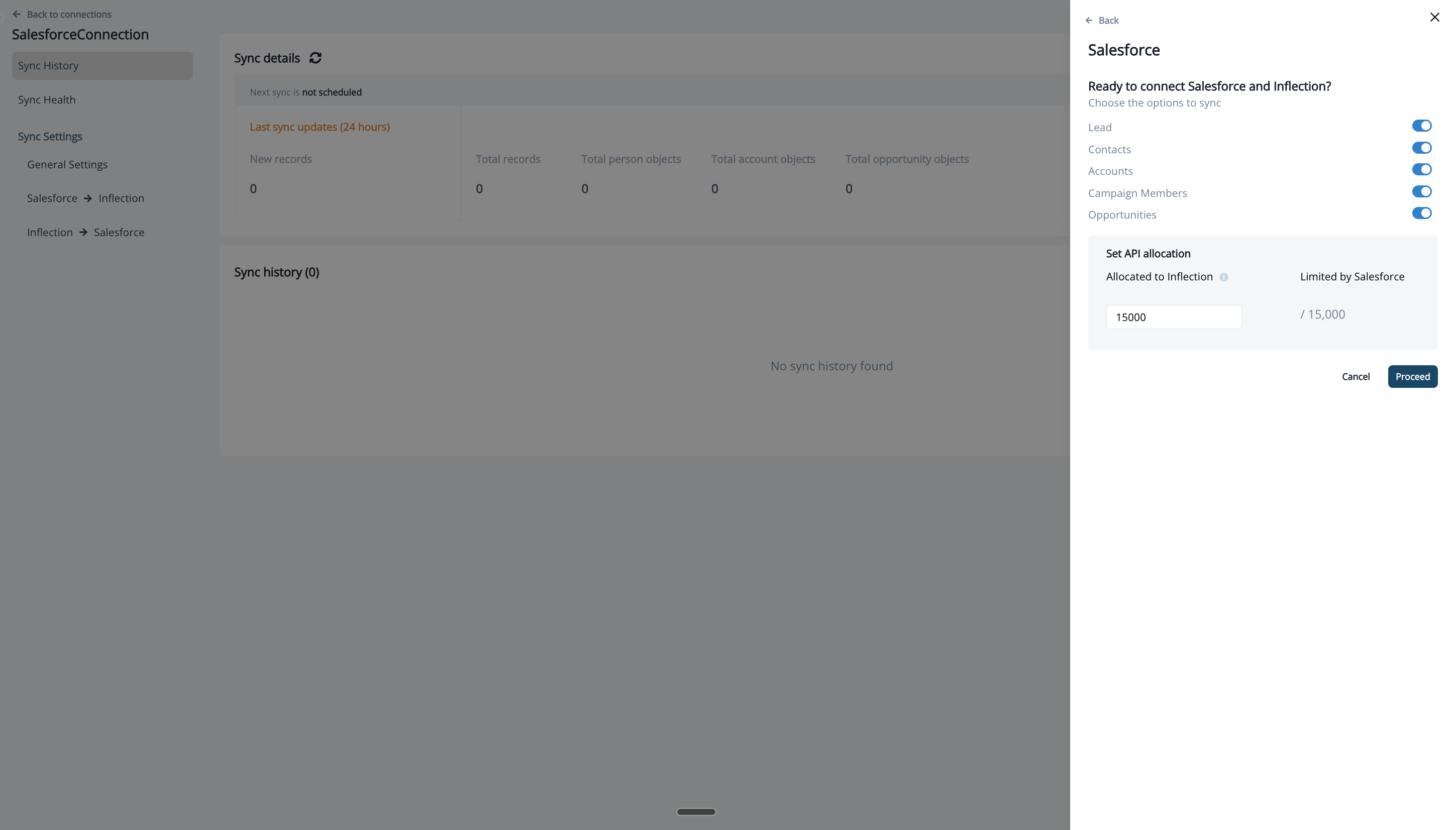The image size is (1456, 830).
Task: Open the Sync History sidebar item
Action: click(102, 65)
